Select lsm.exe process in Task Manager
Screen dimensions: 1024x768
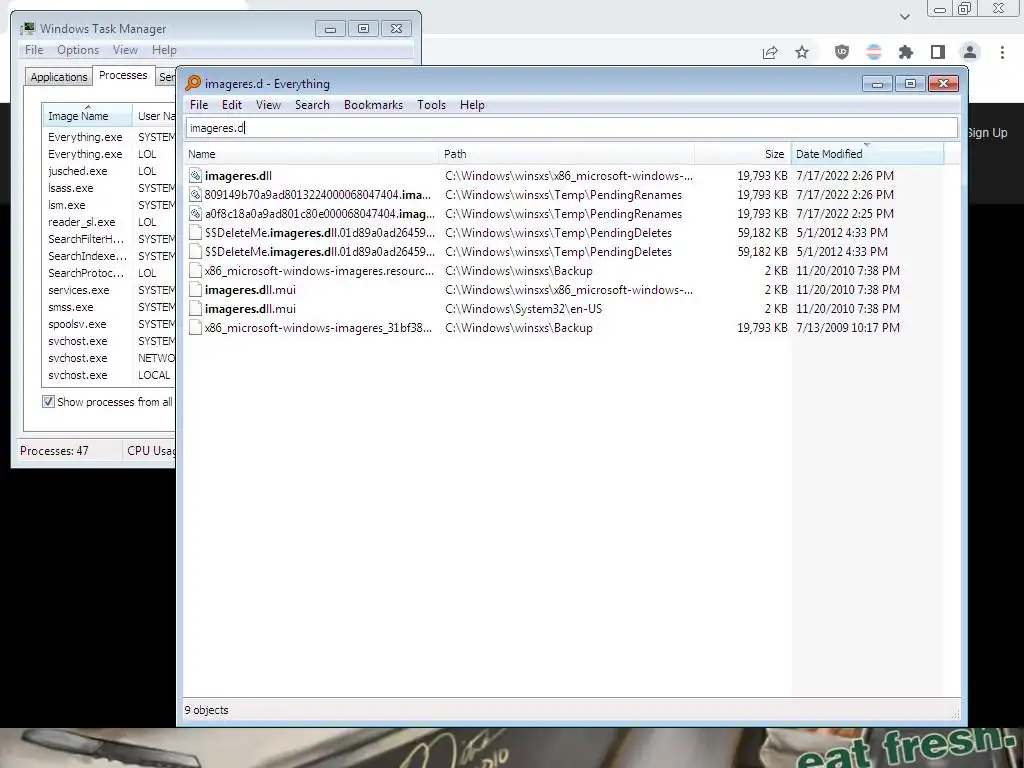pyautogui.click(x=67, y=205)
